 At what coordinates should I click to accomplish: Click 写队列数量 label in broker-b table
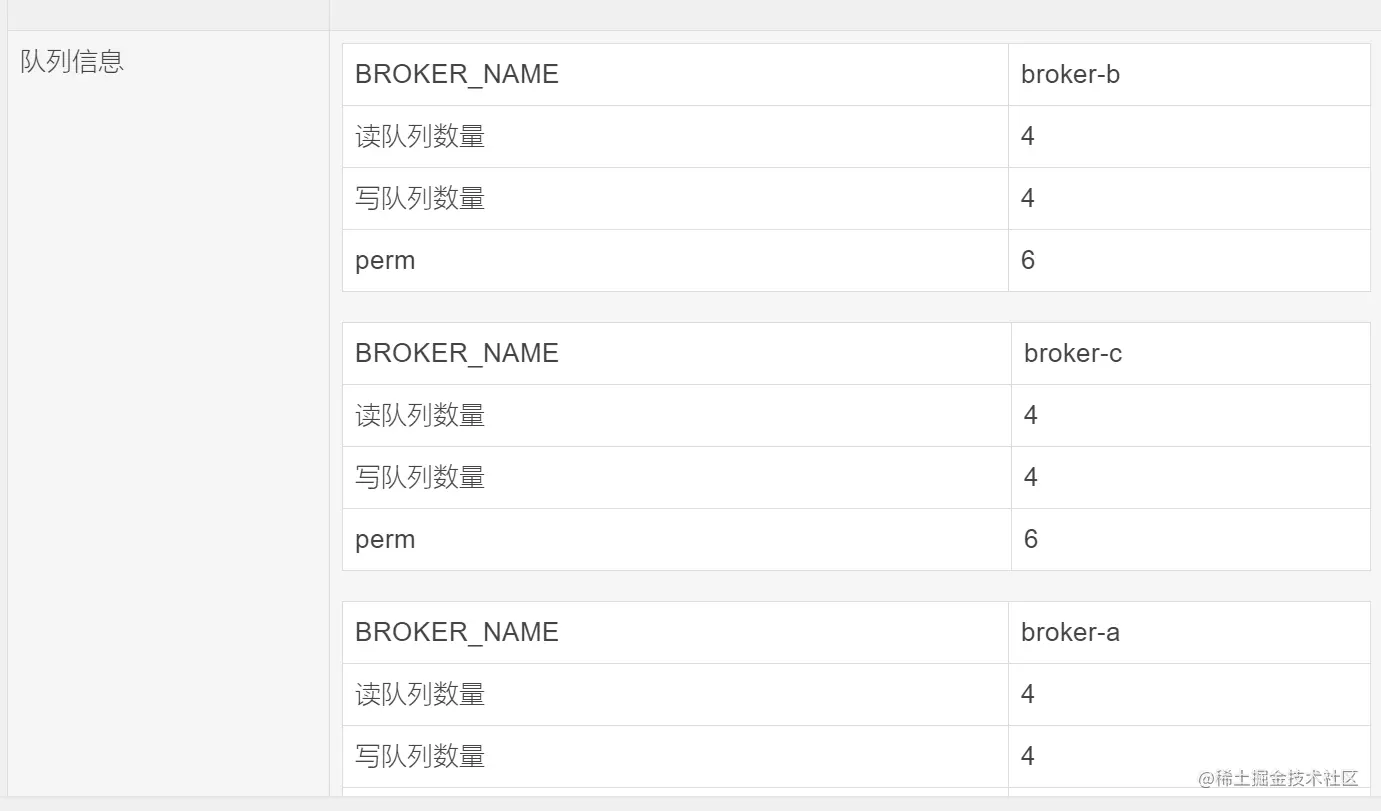pos(420,199)
